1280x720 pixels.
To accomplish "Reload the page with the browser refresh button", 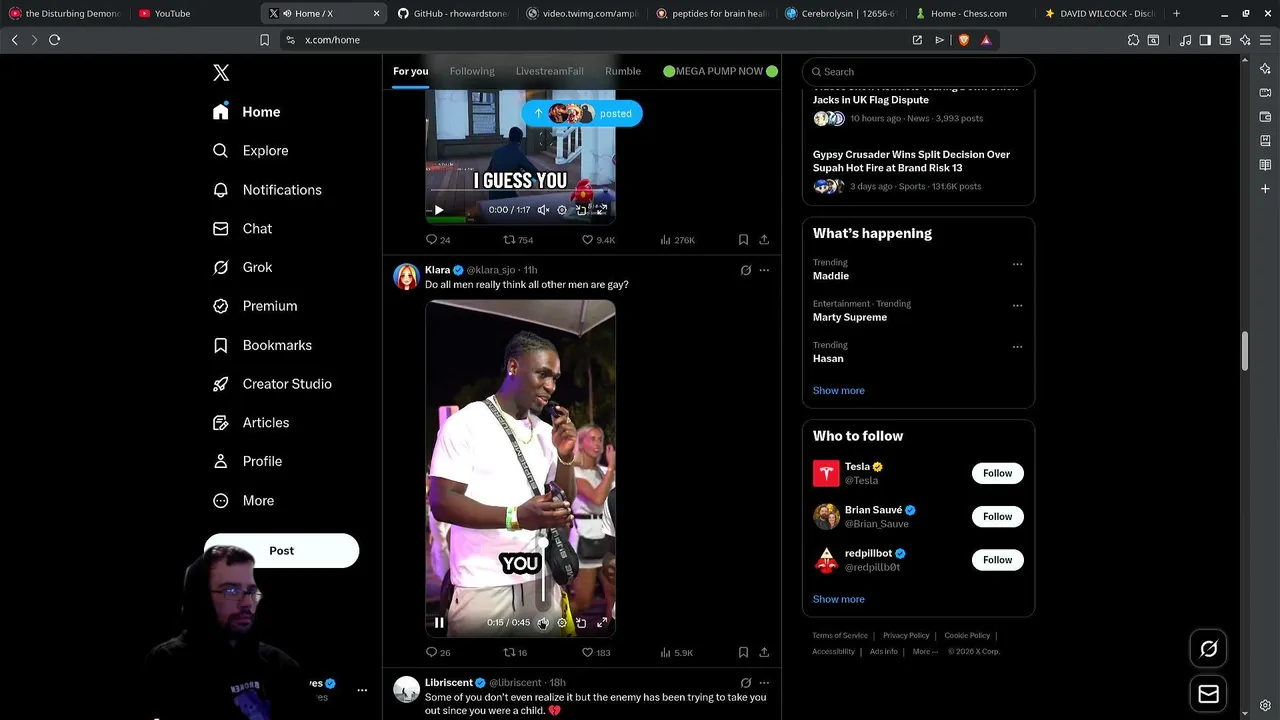I will click(x=54, y=40).
